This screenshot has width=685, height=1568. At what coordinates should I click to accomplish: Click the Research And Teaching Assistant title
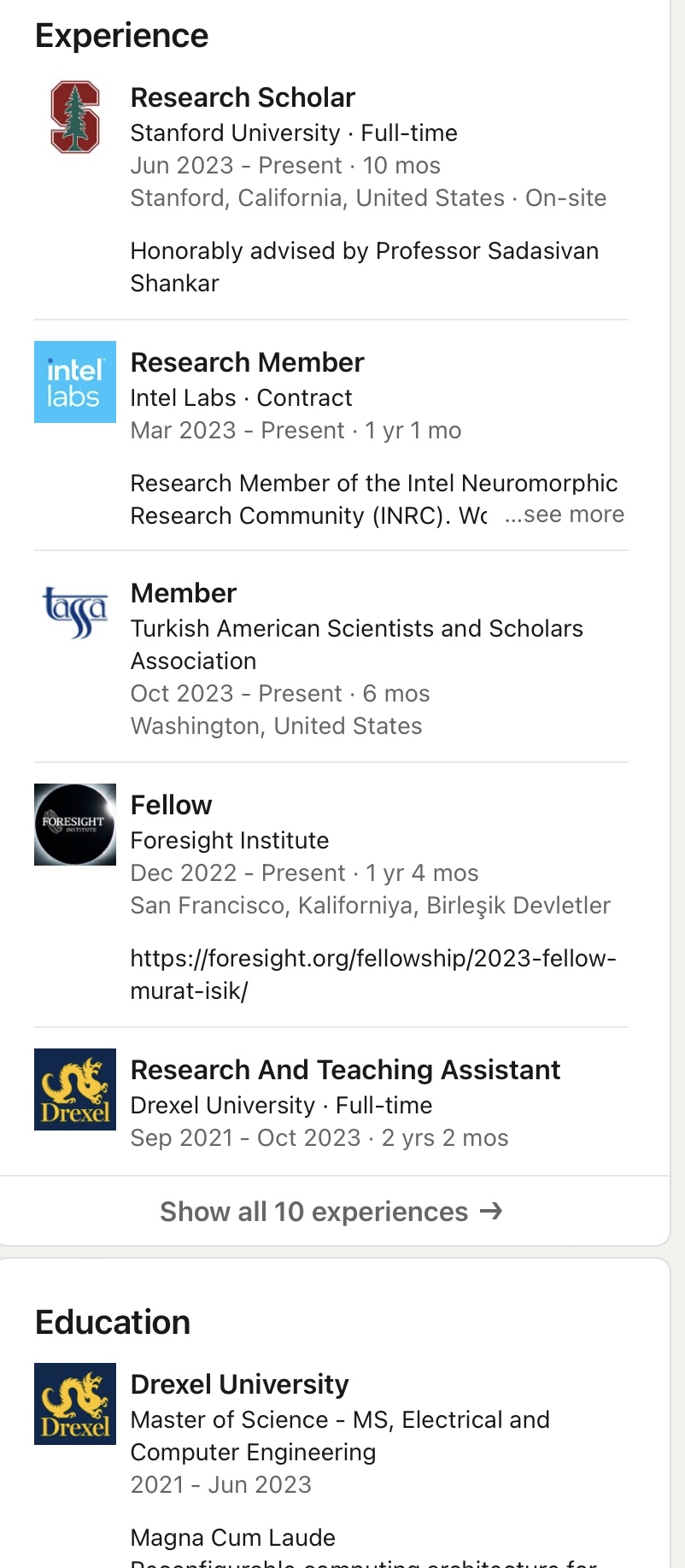tap(345, 1070)
